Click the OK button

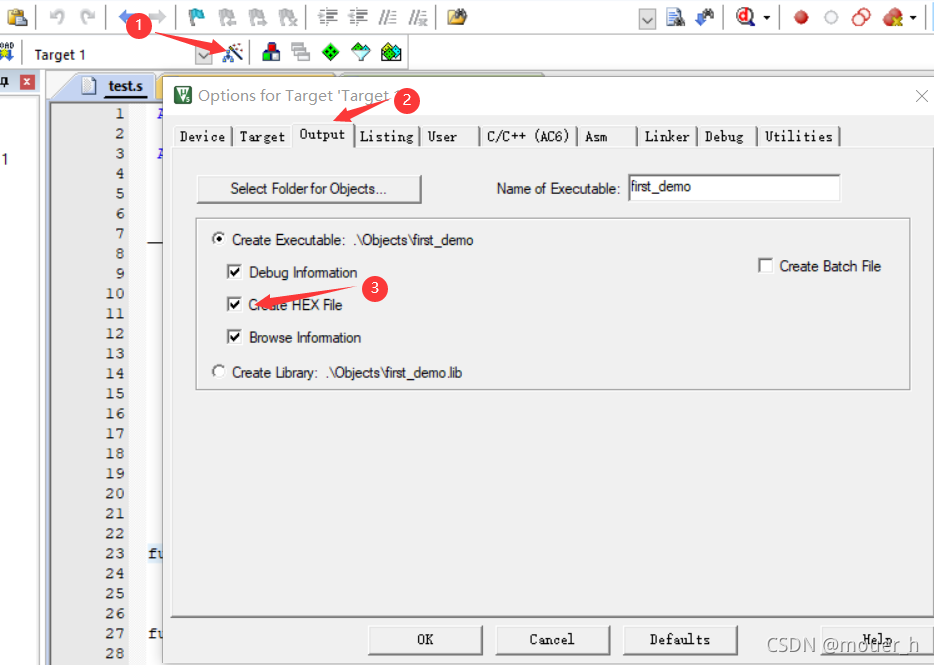(425, 639)
